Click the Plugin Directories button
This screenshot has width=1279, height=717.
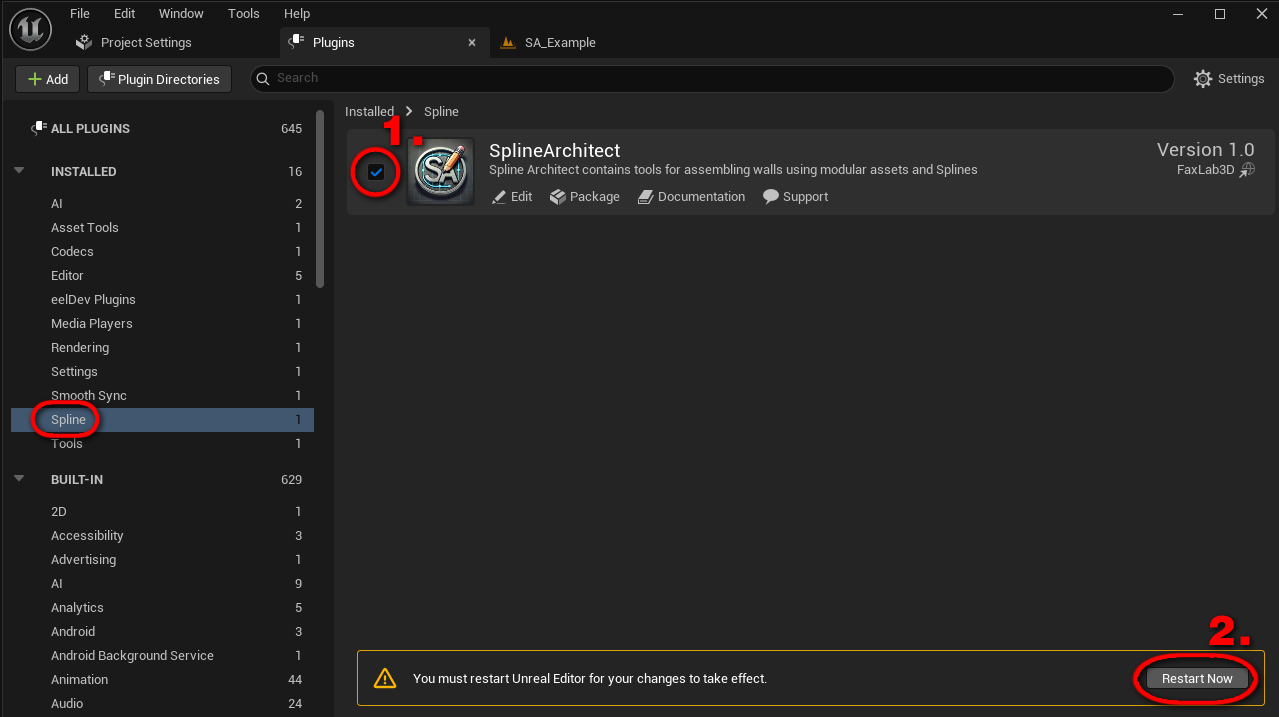pyautogui.click(x=160, y=79)
